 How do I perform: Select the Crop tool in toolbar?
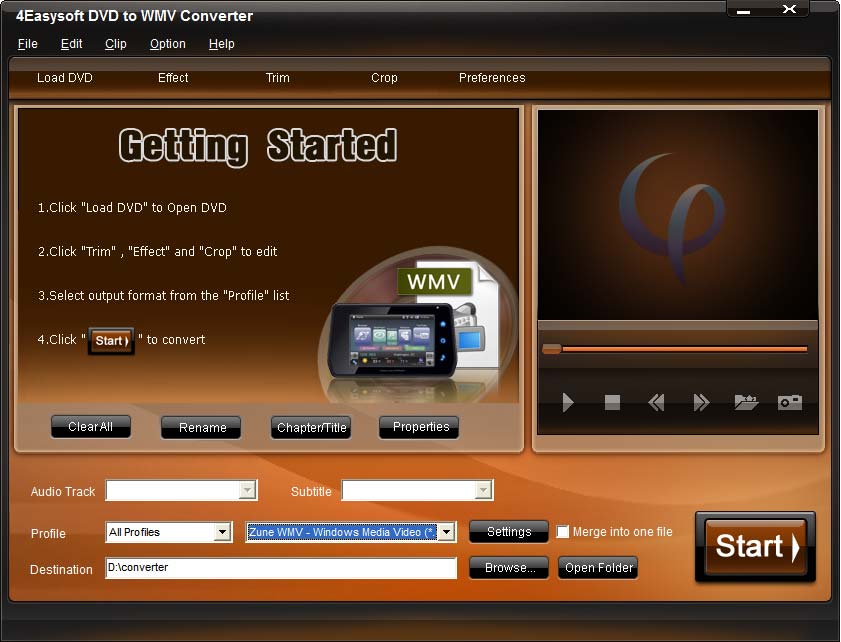tap(384, 78)
